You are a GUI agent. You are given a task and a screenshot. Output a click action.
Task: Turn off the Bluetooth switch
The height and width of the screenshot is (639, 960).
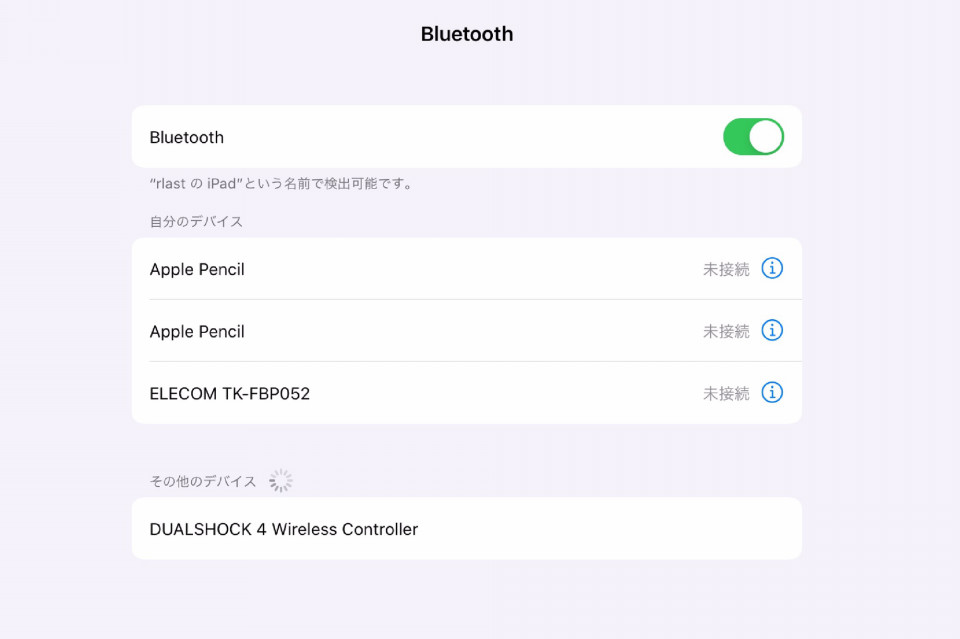point(753,136)
